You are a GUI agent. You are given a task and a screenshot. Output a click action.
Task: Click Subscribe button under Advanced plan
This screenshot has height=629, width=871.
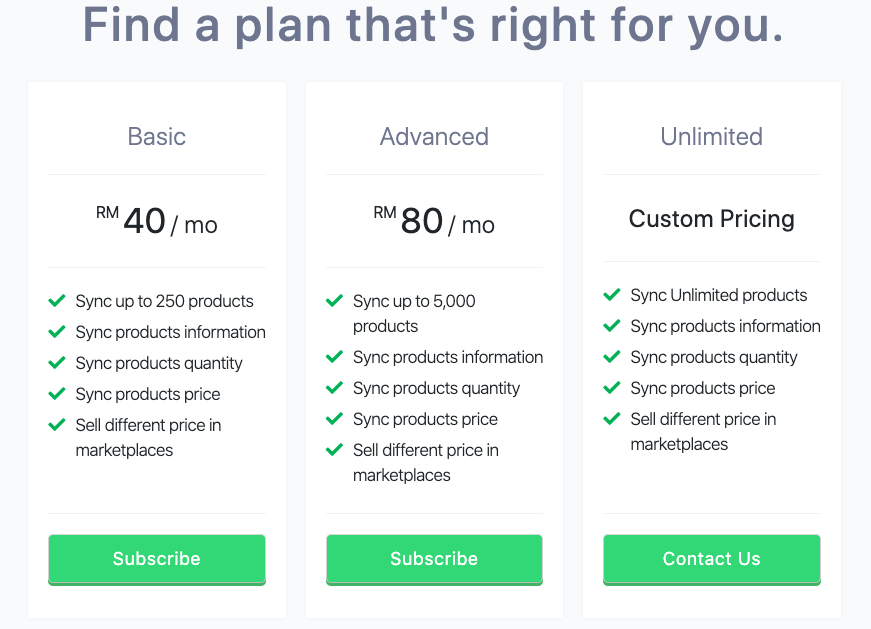tap(434, 559)
